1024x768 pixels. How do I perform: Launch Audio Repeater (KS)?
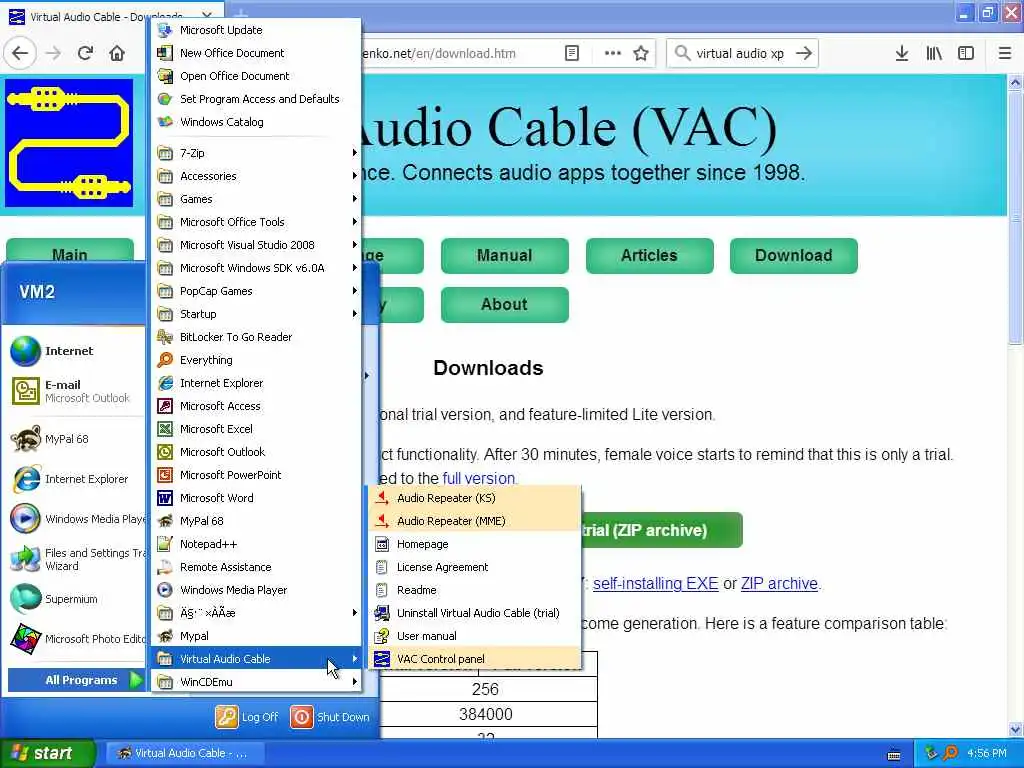475,498
